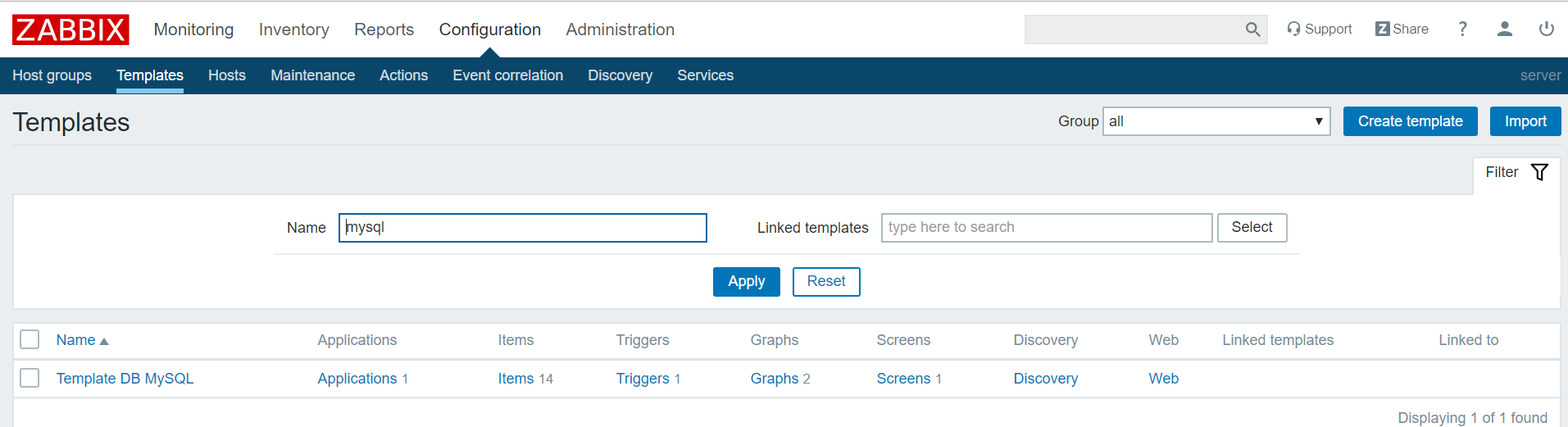Click the Zabbix logo
This screenshot has height=427, width=1568.
point(70,30)
